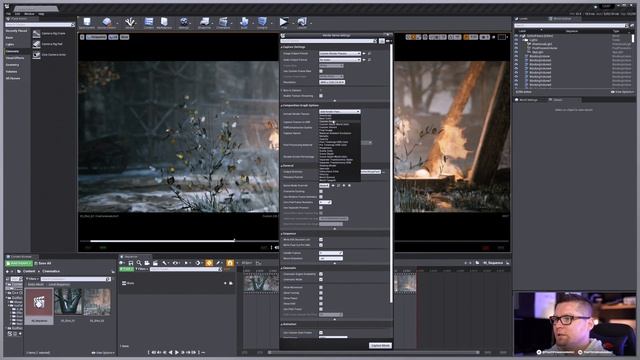This screenshot has width=640, height=360.
Task: Toggle Show HUD checkbox
Action: [x=321, y=304]
